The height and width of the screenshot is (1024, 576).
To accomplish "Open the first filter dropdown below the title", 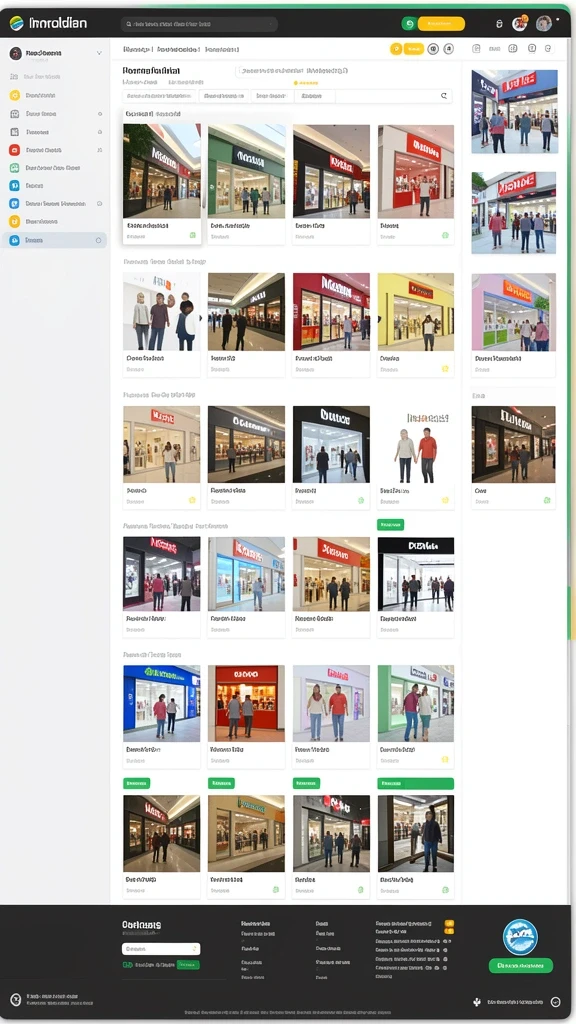I will click(160, 96).
